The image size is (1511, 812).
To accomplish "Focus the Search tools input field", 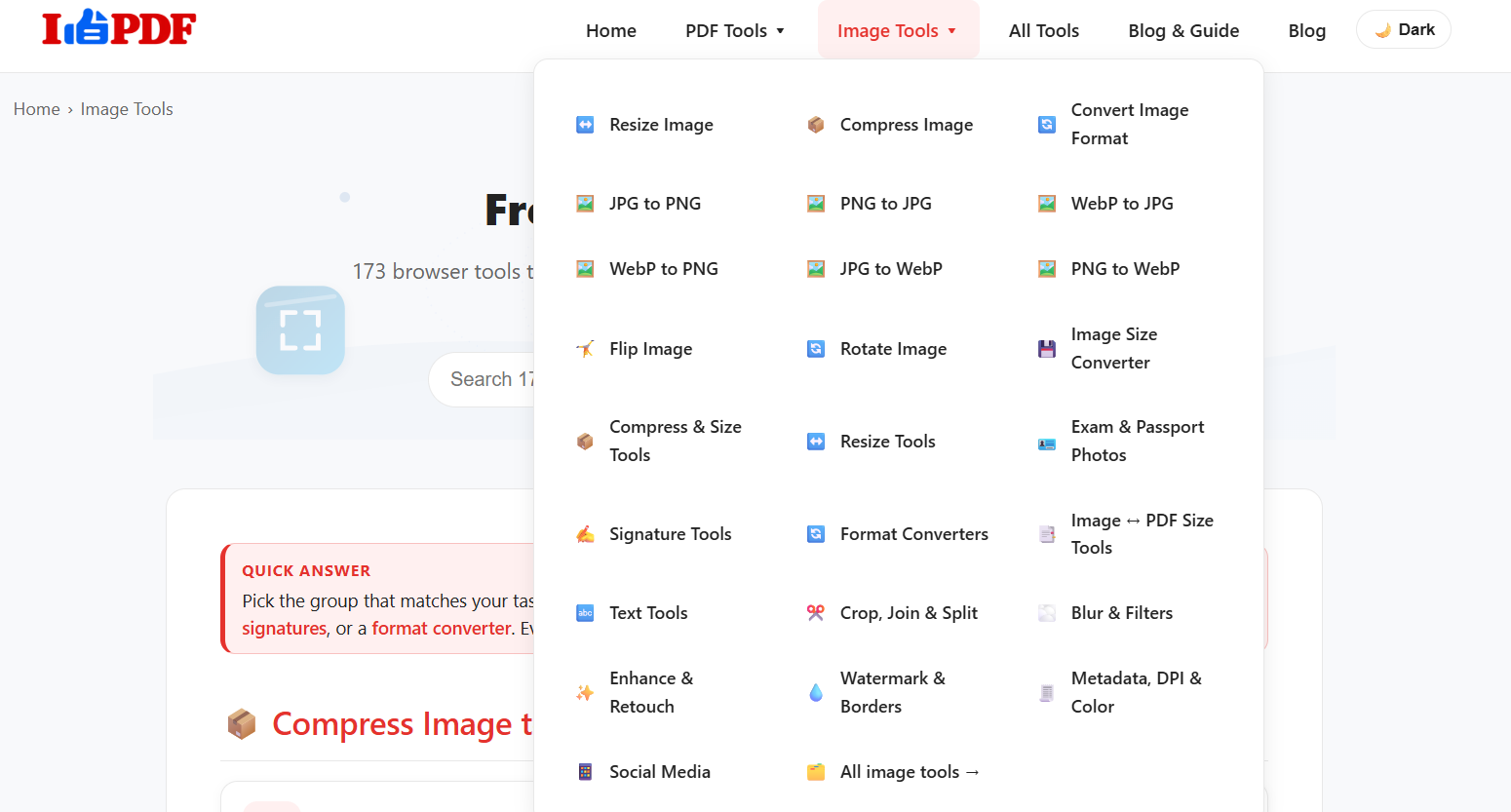I will 483,379.
